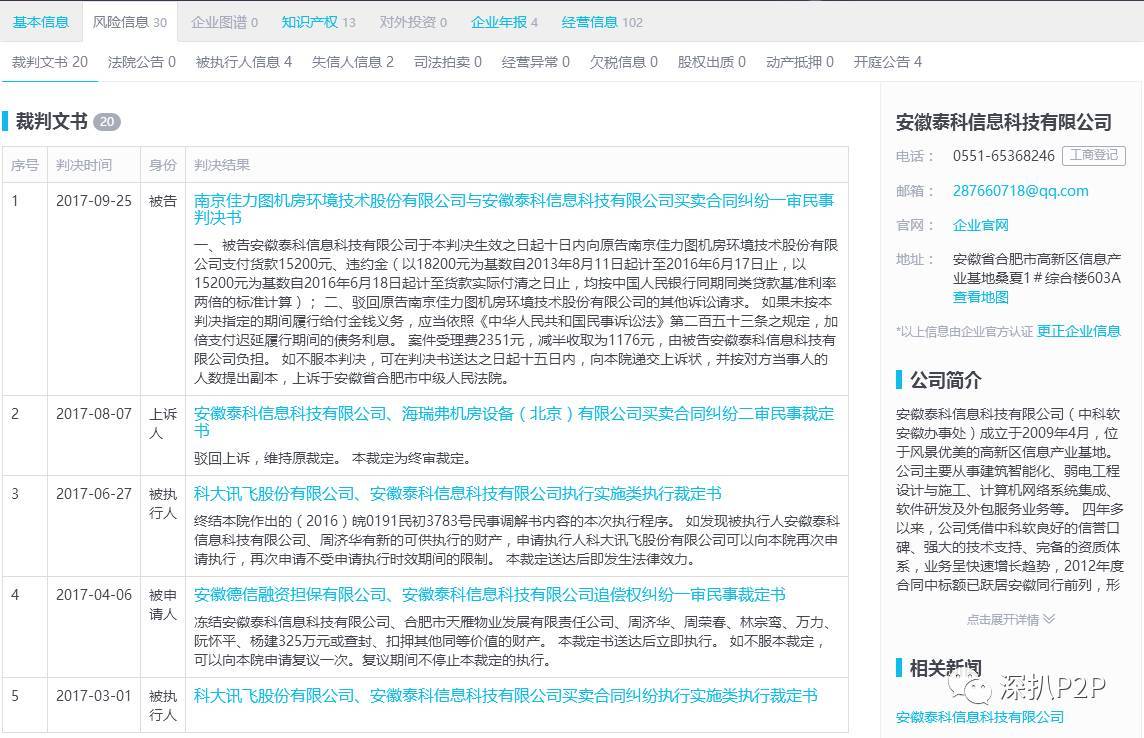
Task: Open 安徽德信融资担保 追偿权纠纷 裁定书 link
Action: pyautogui.click(x=490, y=594)
